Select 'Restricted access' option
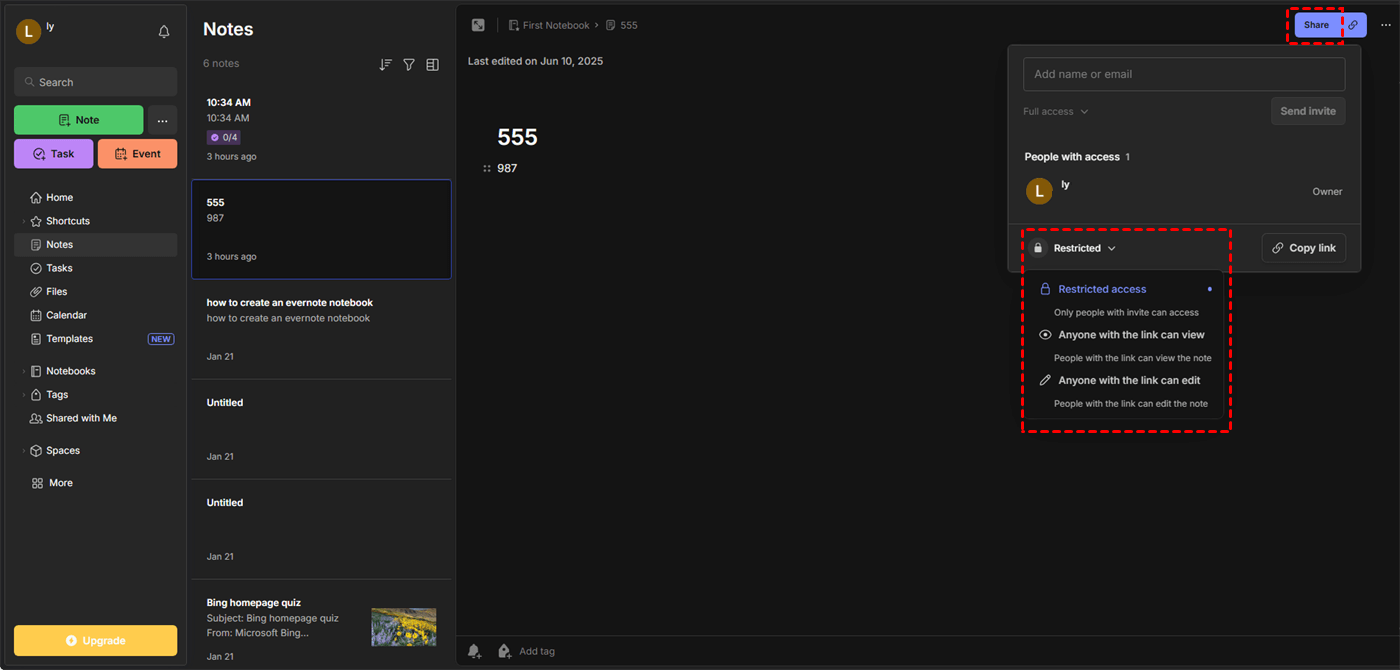 tap(1125, 299)
